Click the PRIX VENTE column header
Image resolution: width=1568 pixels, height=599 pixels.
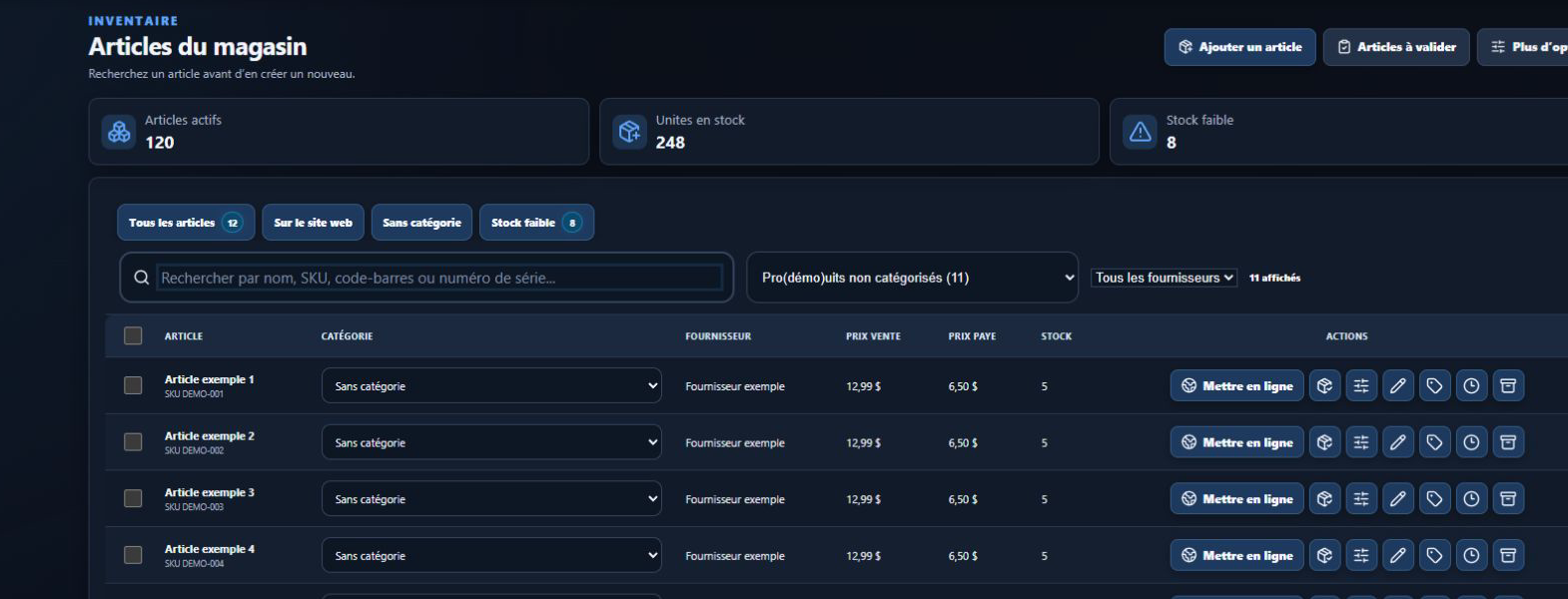(x=873, y=336)
